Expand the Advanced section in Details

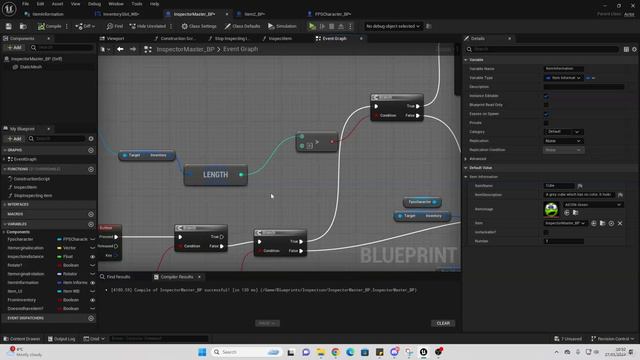click(x=466, y=159)
